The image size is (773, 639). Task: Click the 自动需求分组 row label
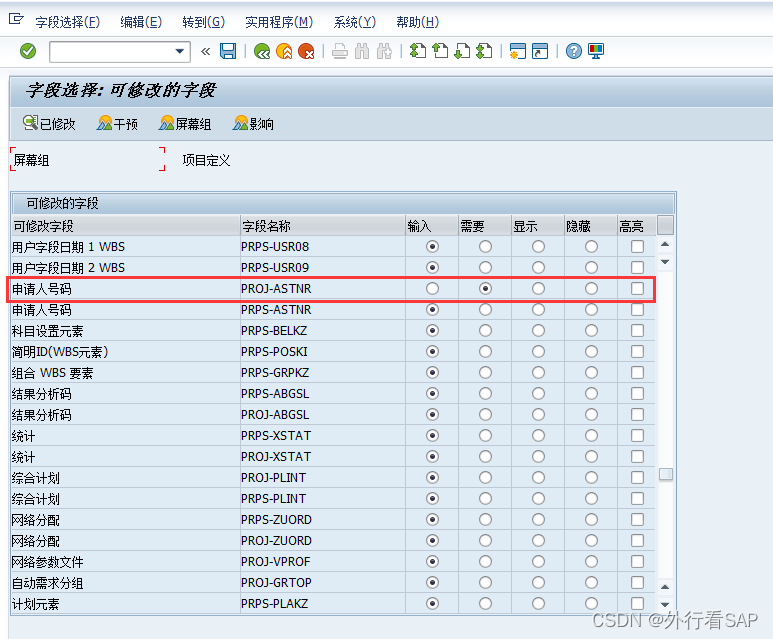pos(47,583)
